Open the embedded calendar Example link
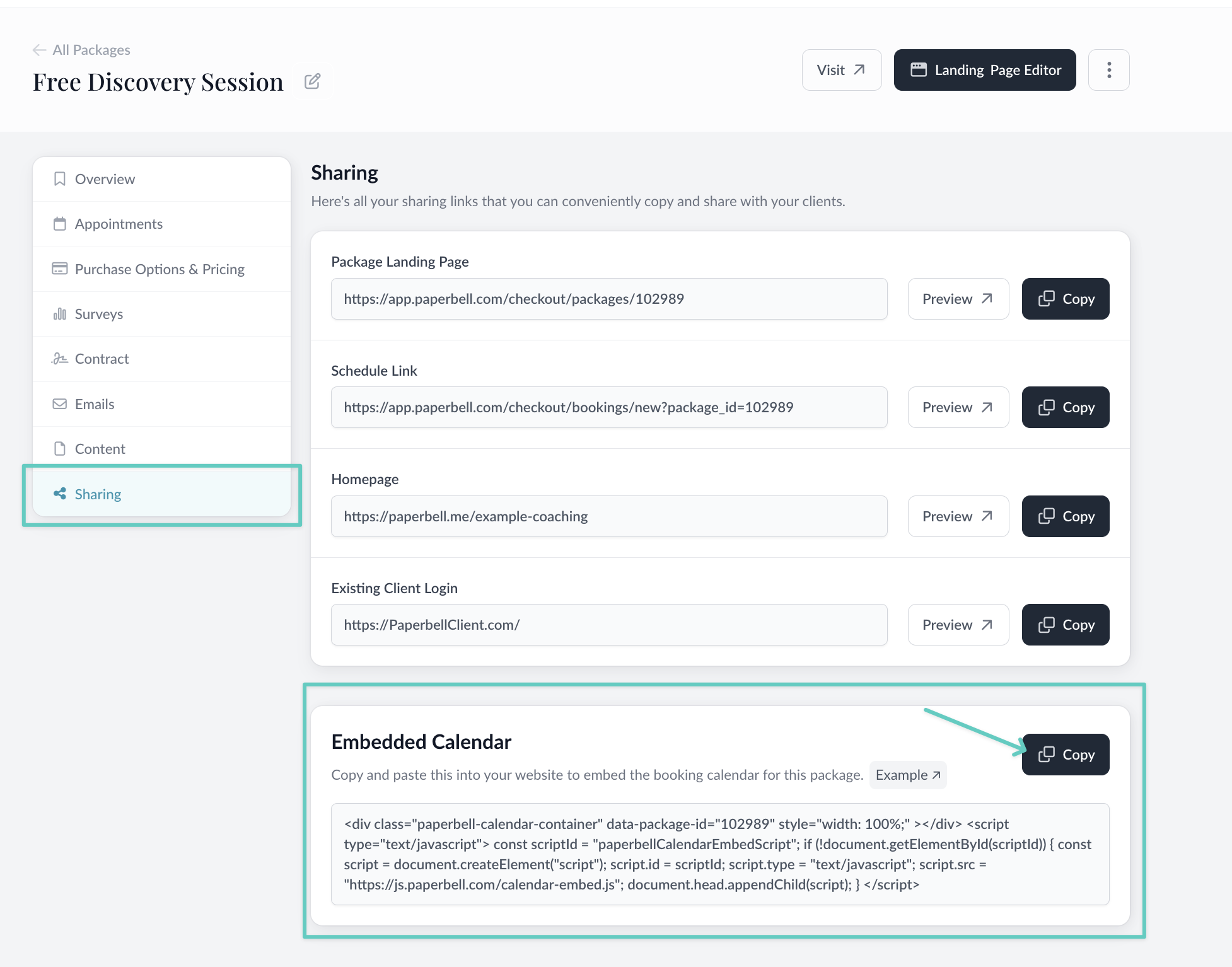The width and height of the screenshot is (1232, 967). coord(907,775)
